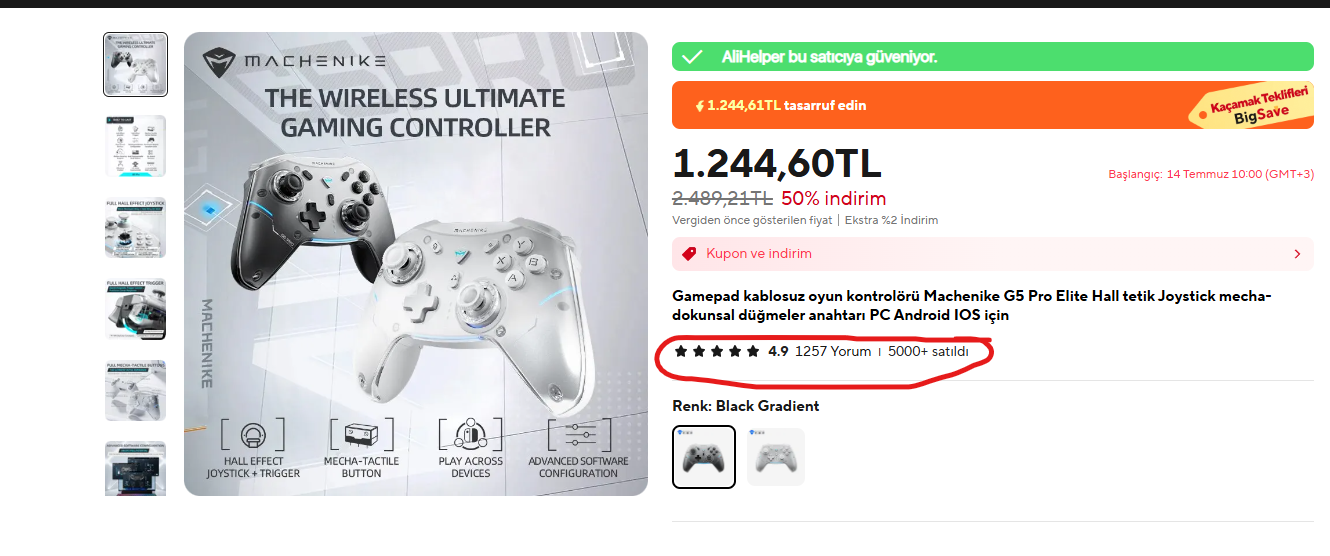
Task: Click the green checkmark icon in AliHelper banner
Action: pos(691,57)
